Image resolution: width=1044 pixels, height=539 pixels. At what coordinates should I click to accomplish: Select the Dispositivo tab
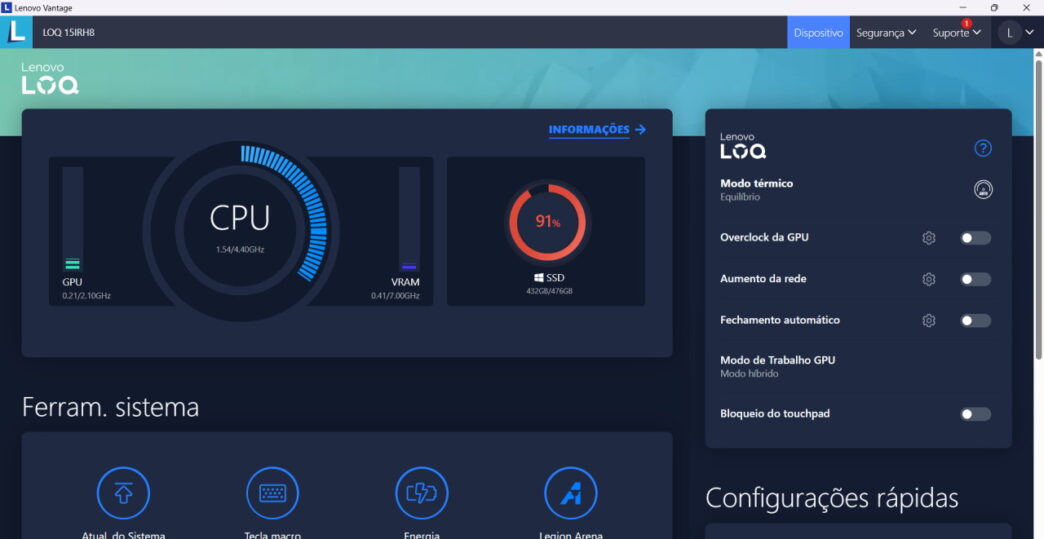tap(818, 33)
